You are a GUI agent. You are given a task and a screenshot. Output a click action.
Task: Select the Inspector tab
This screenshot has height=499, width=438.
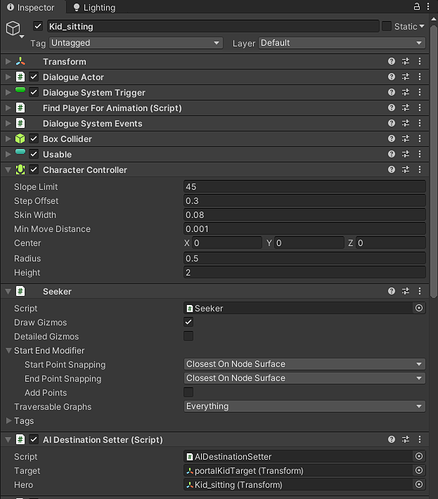coord(31,7)
